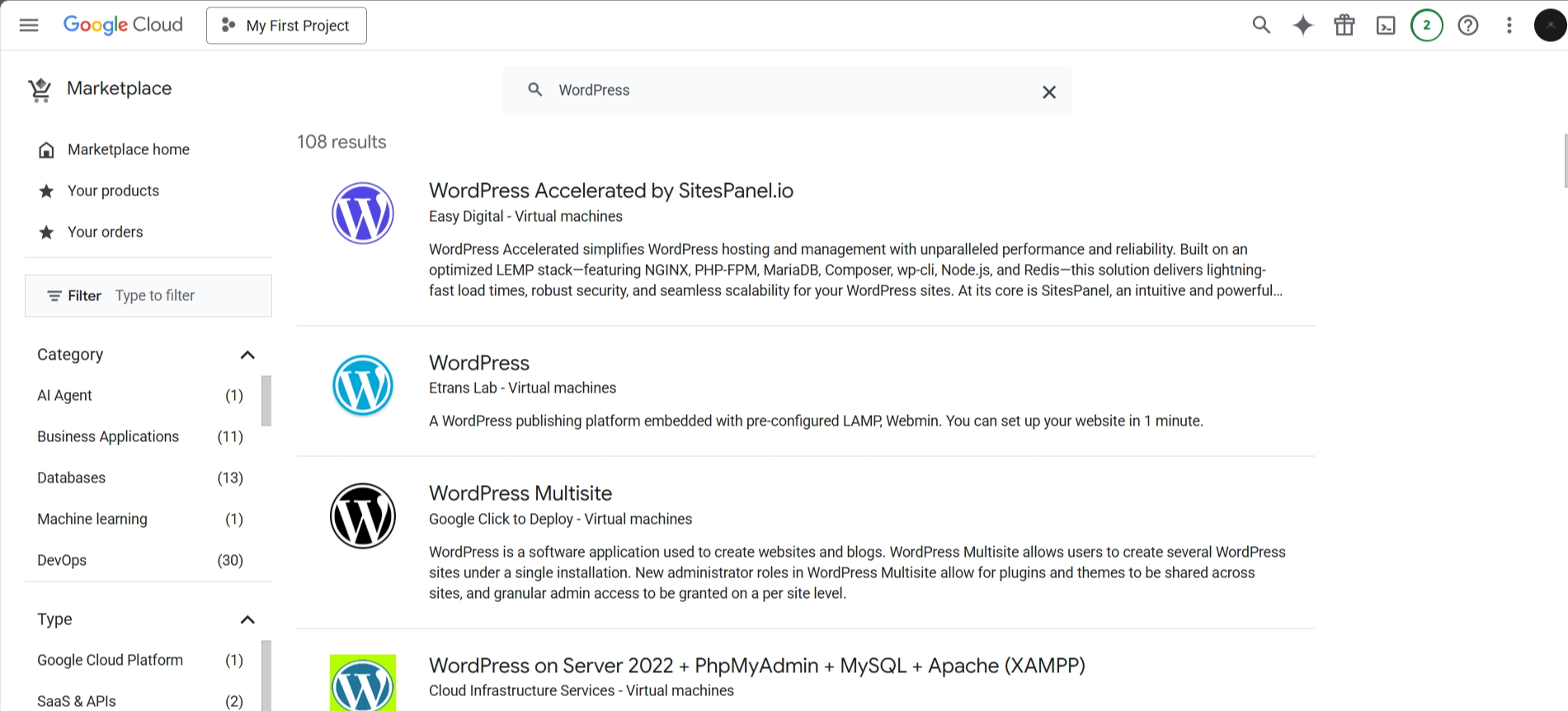Open the three-dot settings menu
The image size is (1568, 711).
[1509, 26]
